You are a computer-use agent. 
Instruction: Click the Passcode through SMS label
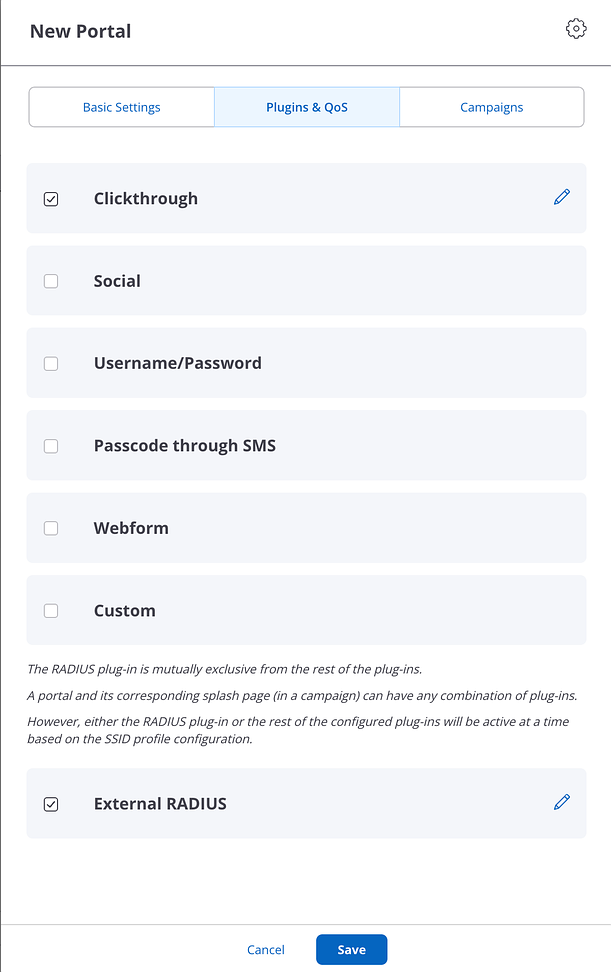[185, 446]
